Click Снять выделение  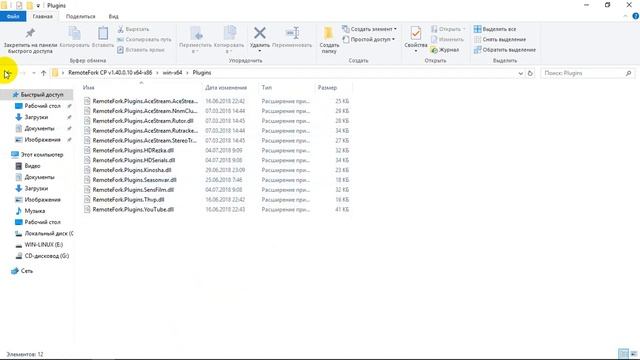click(x=500, y=40)
